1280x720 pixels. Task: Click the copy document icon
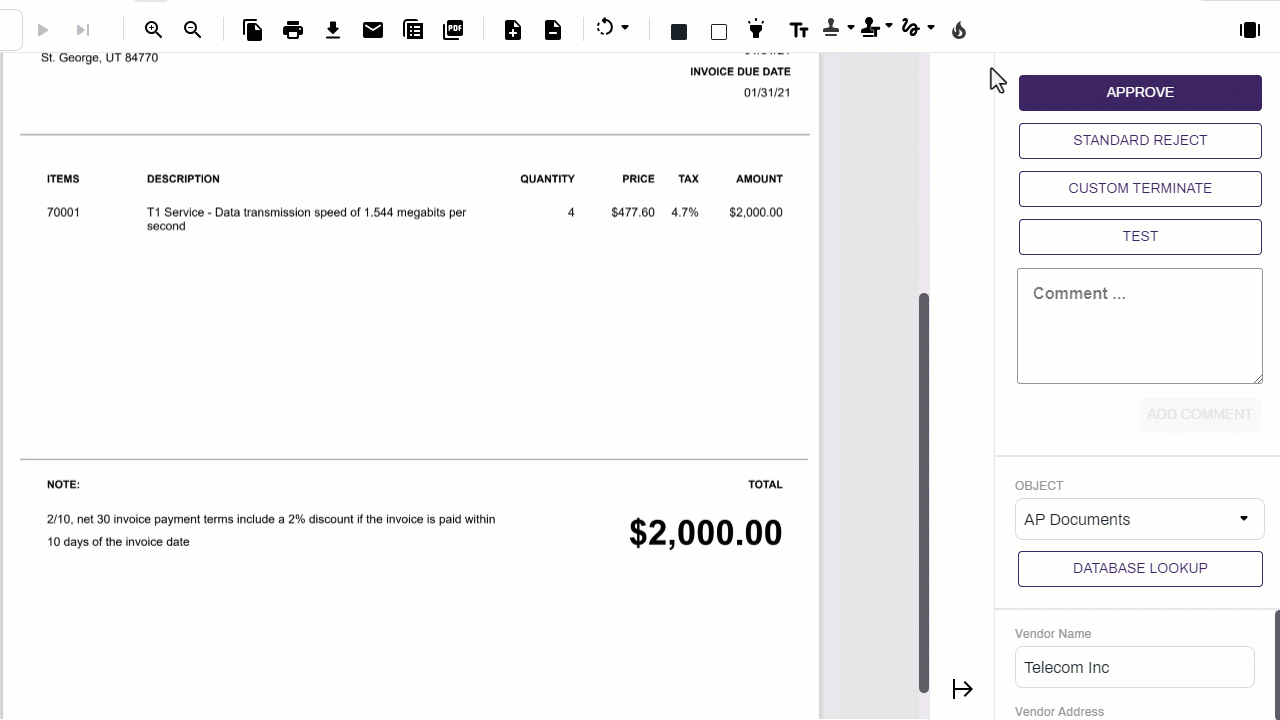pyautogui.click(x=253, y=30)
